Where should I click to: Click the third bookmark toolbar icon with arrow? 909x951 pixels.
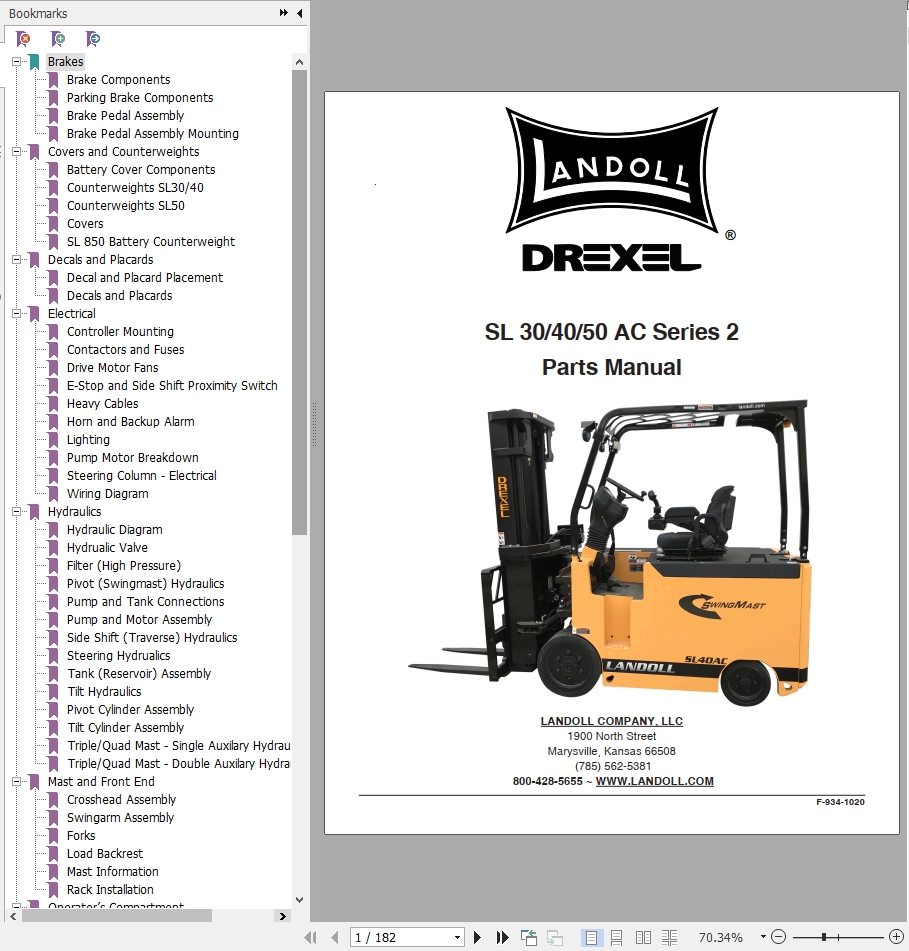(x=93, y=39)
